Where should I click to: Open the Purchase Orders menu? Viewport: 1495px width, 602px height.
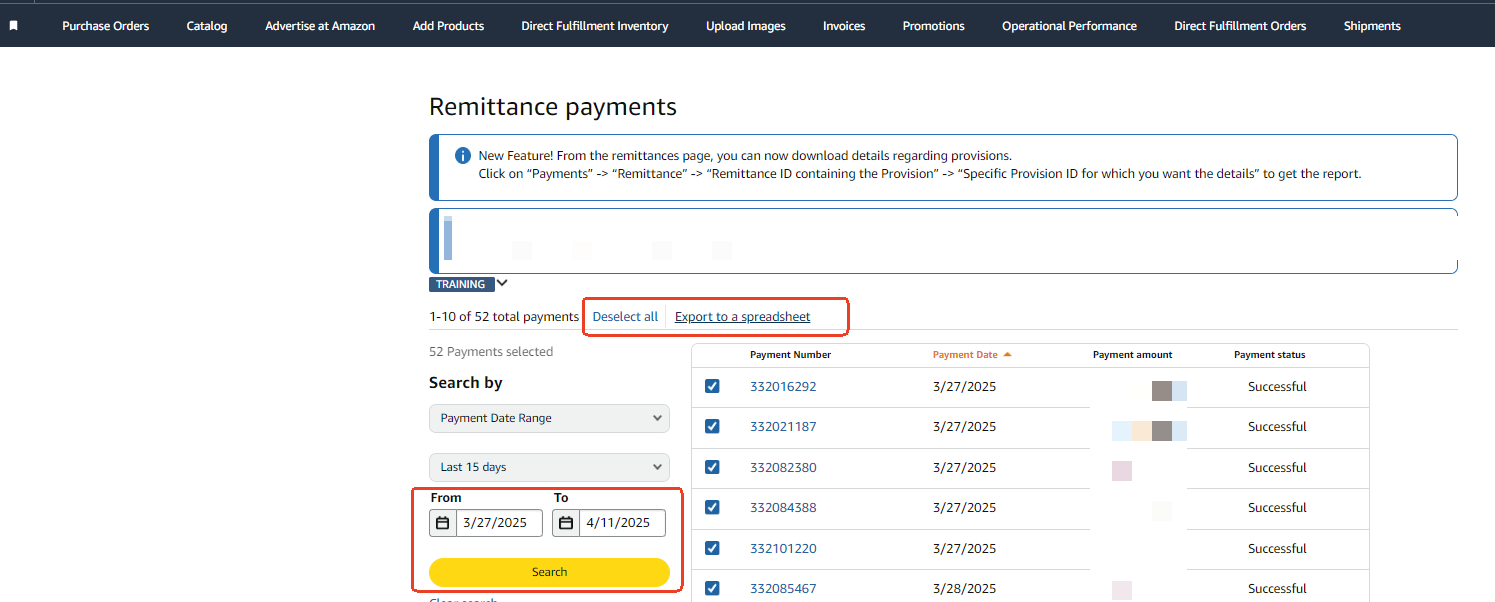click(105, 26)
